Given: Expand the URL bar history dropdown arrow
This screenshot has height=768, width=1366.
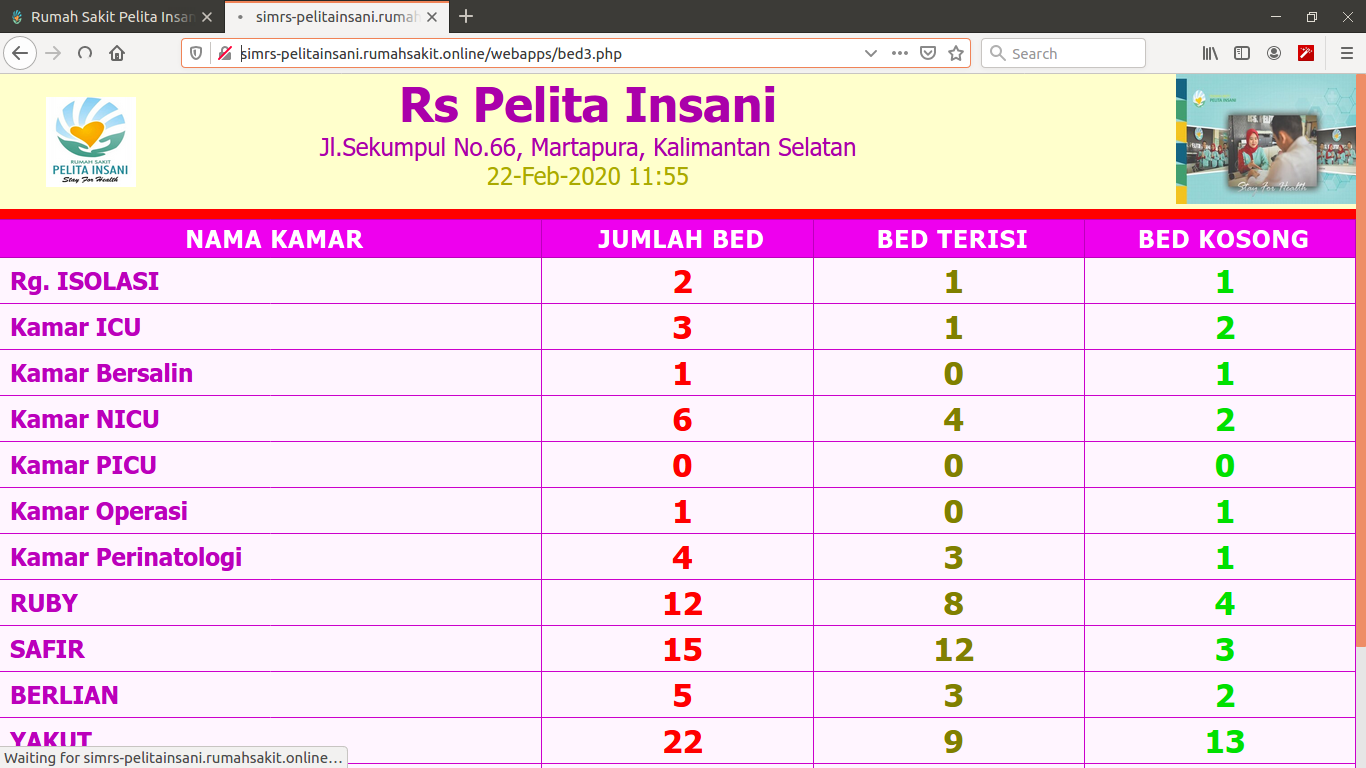Looking at the screenshot, I should click(871, 53).
